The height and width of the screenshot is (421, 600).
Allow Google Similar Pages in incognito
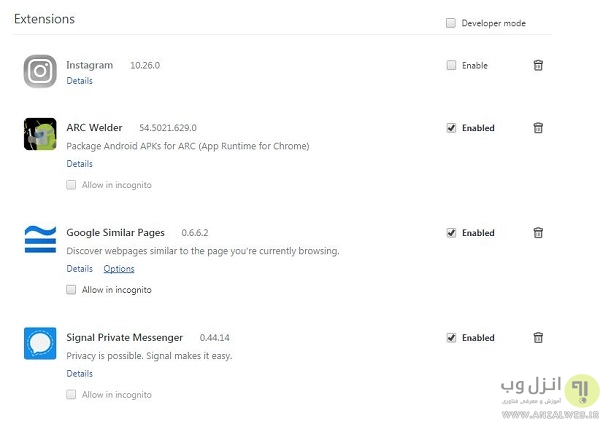(71, 290)
